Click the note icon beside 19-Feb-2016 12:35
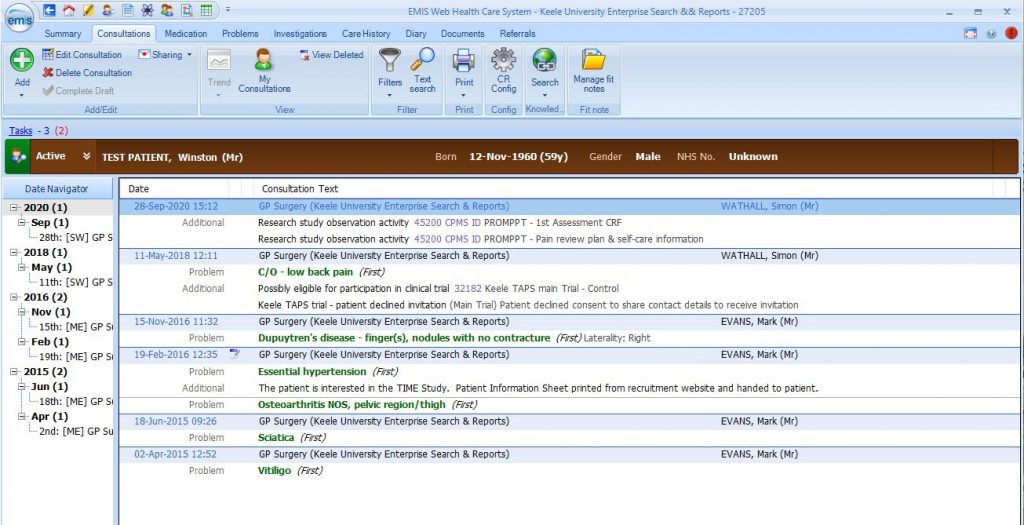Screen dimensions: 1024x525 coord(235,354)
